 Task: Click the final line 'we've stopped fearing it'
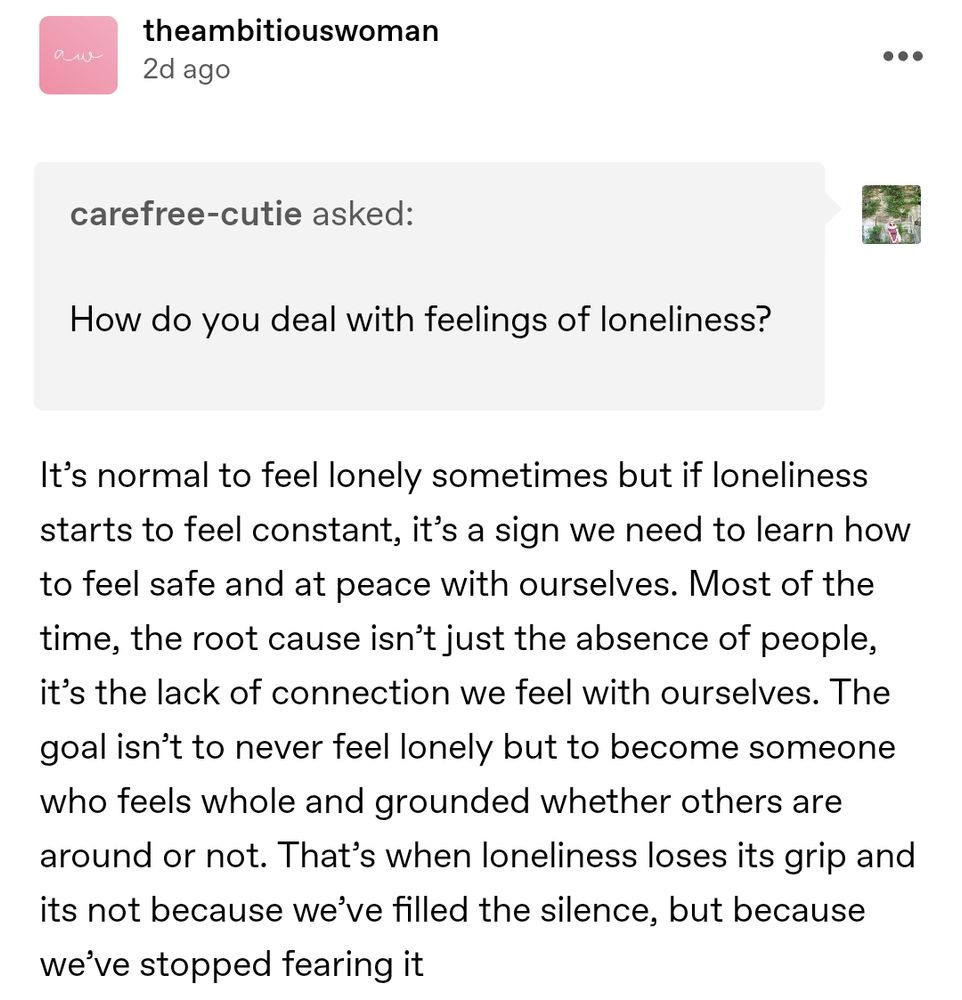pyautogui.click(x=232, y=964)
